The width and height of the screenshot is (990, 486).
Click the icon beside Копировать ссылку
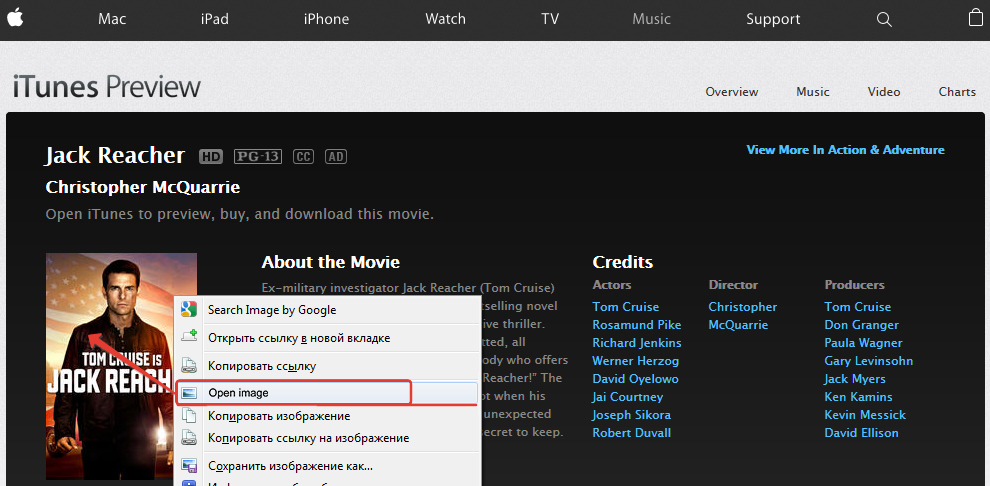click(189, 365)
